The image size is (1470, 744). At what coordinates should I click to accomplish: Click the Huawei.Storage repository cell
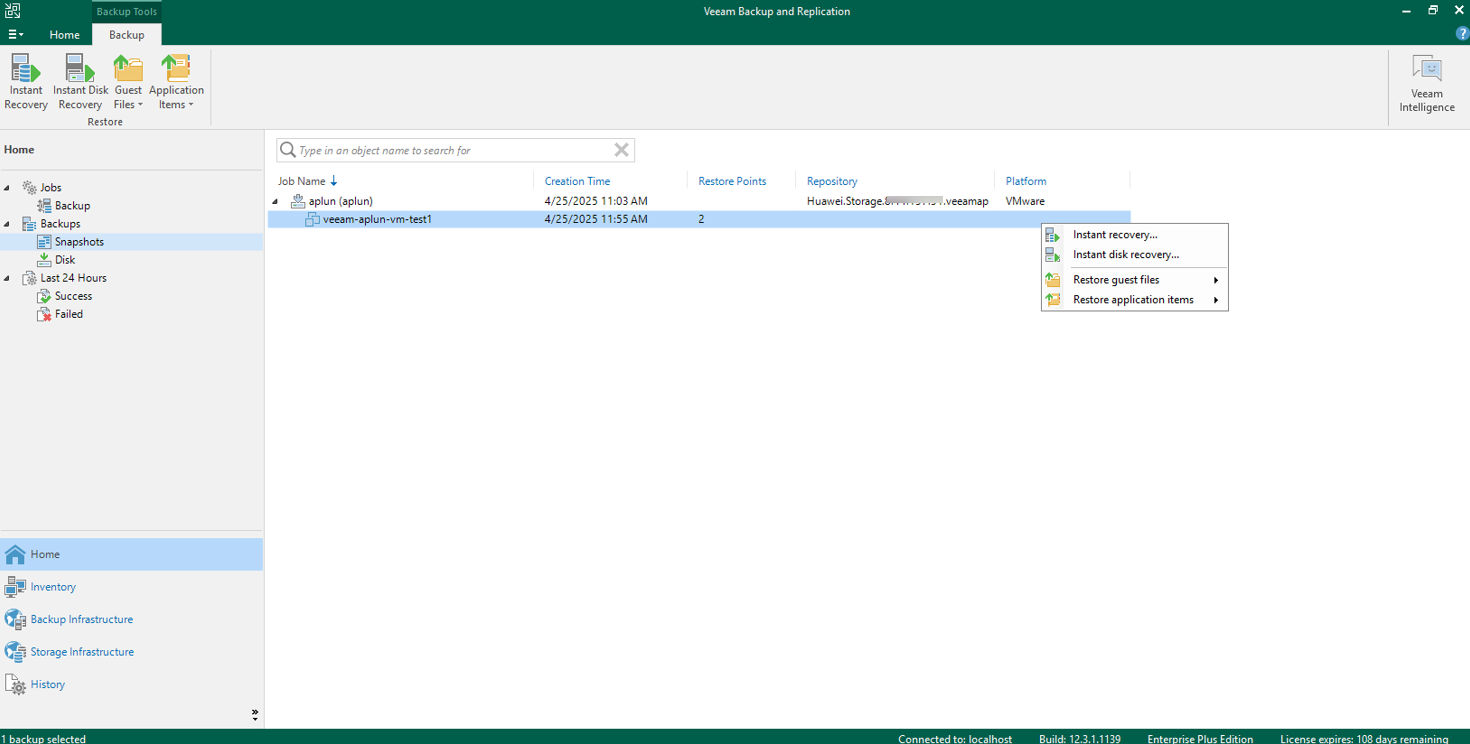tap(897, 201)
